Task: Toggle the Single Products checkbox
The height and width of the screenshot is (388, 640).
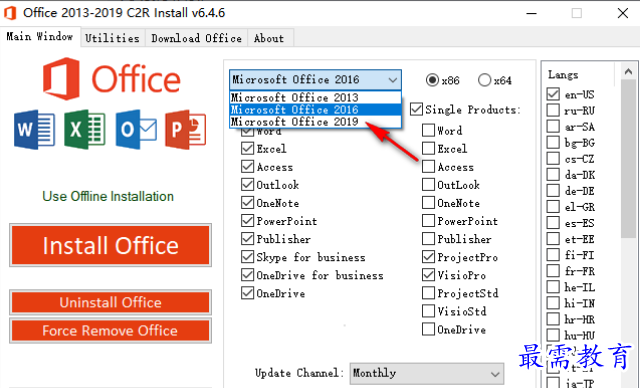Action: coord(416,109)
